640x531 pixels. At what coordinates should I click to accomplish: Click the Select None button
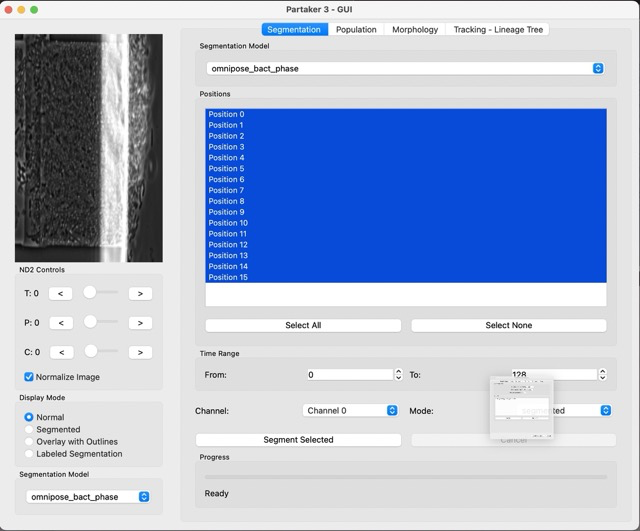[x=508, y=325]
